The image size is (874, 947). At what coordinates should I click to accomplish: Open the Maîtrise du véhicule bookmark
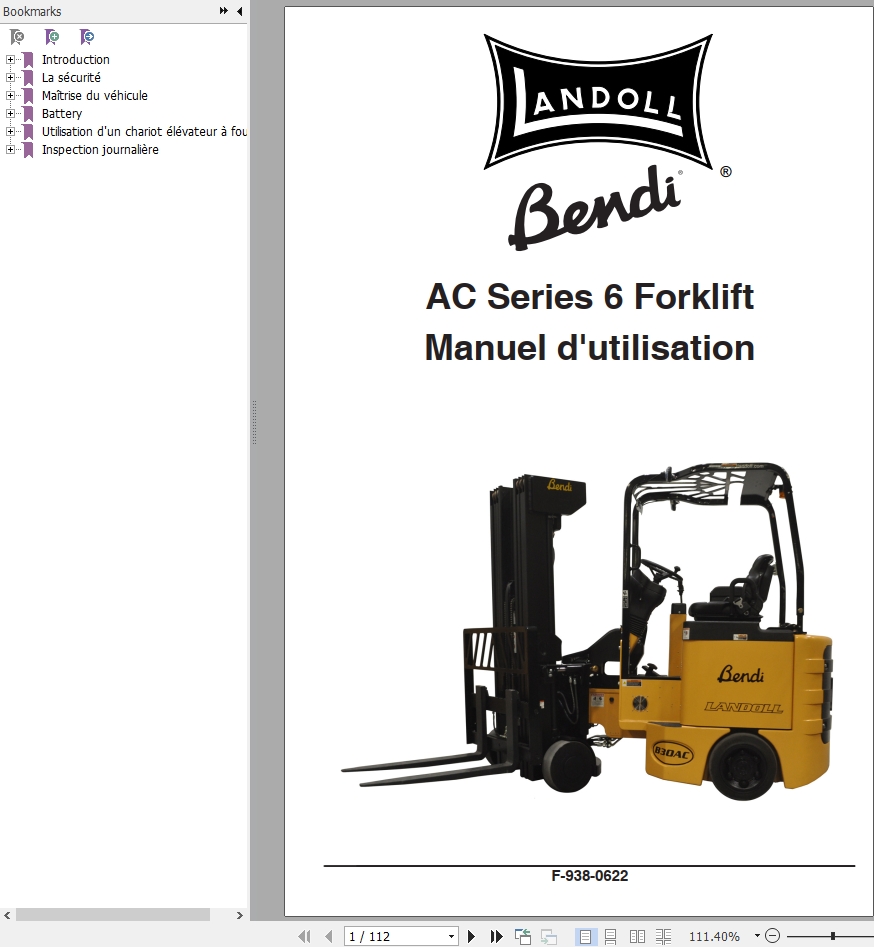coord(95,95)
